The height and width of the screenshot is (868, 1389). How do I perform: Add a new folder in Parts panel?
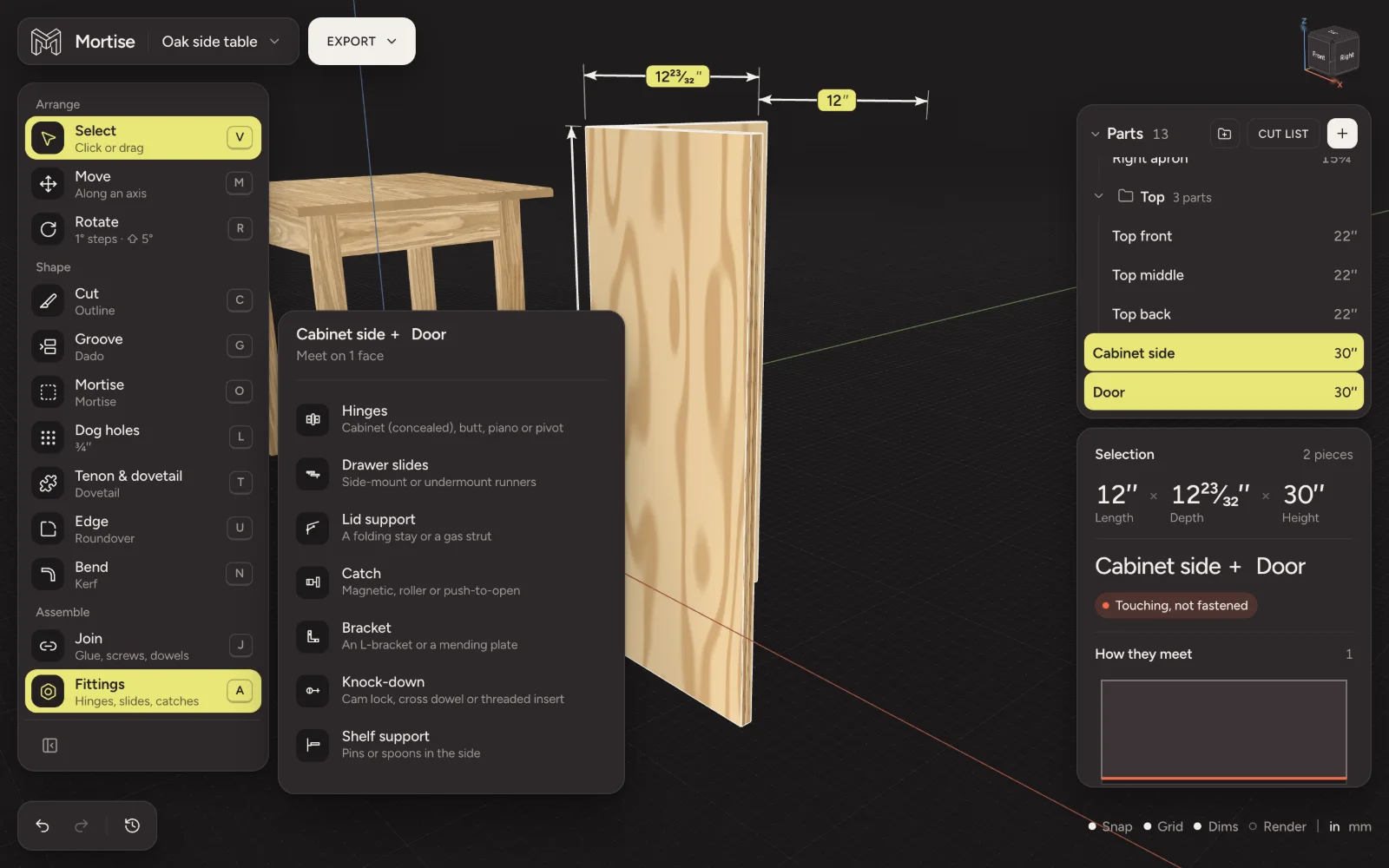(x=1224, y=134)
